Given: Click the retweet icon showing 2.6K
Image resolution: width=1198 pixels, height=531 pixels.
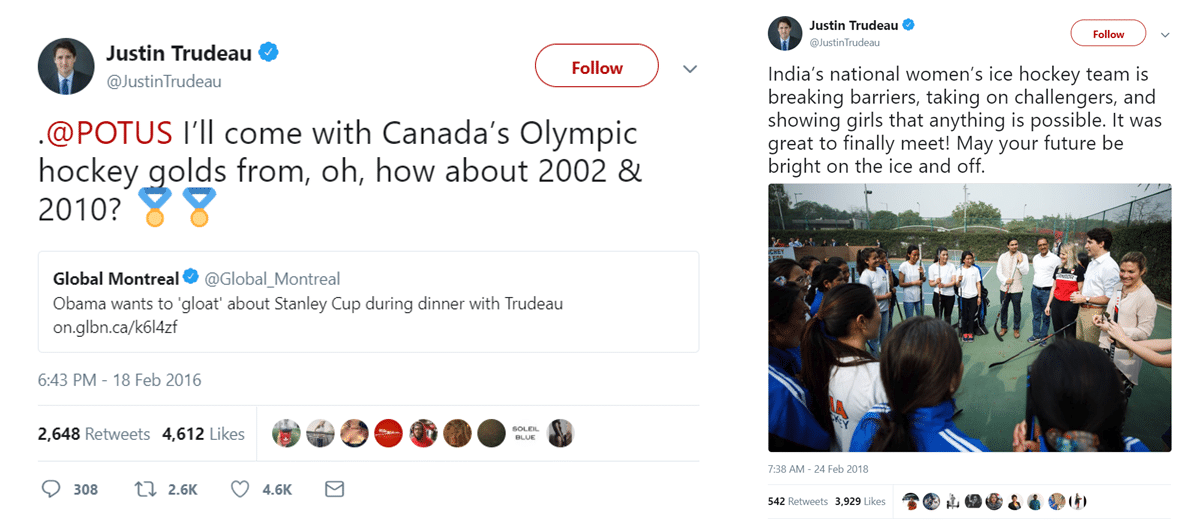Looking at the screenshot, I should pos(144,489).
